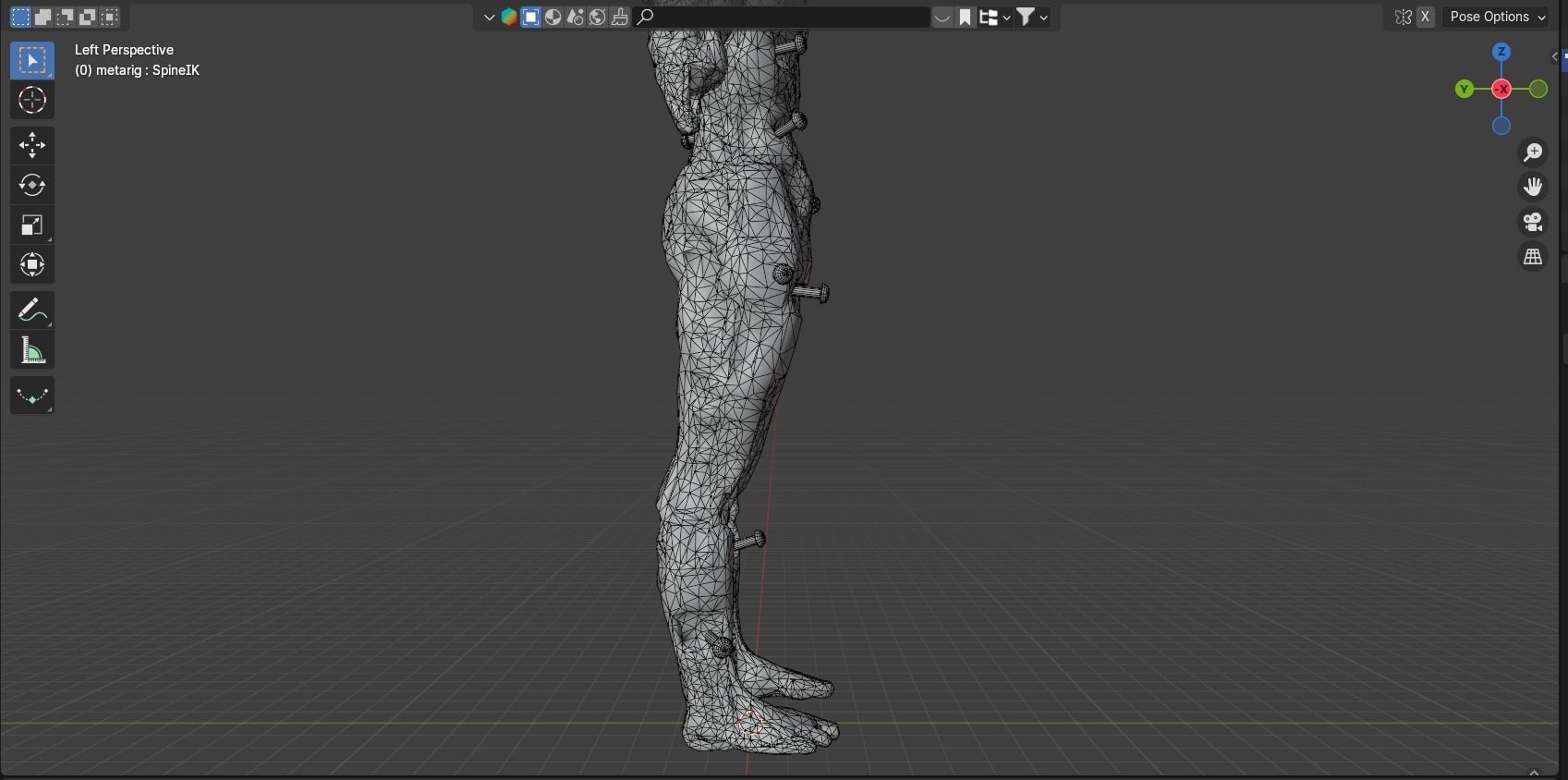Activate the Move tool
1568x780 pixels.
[32, 145]
